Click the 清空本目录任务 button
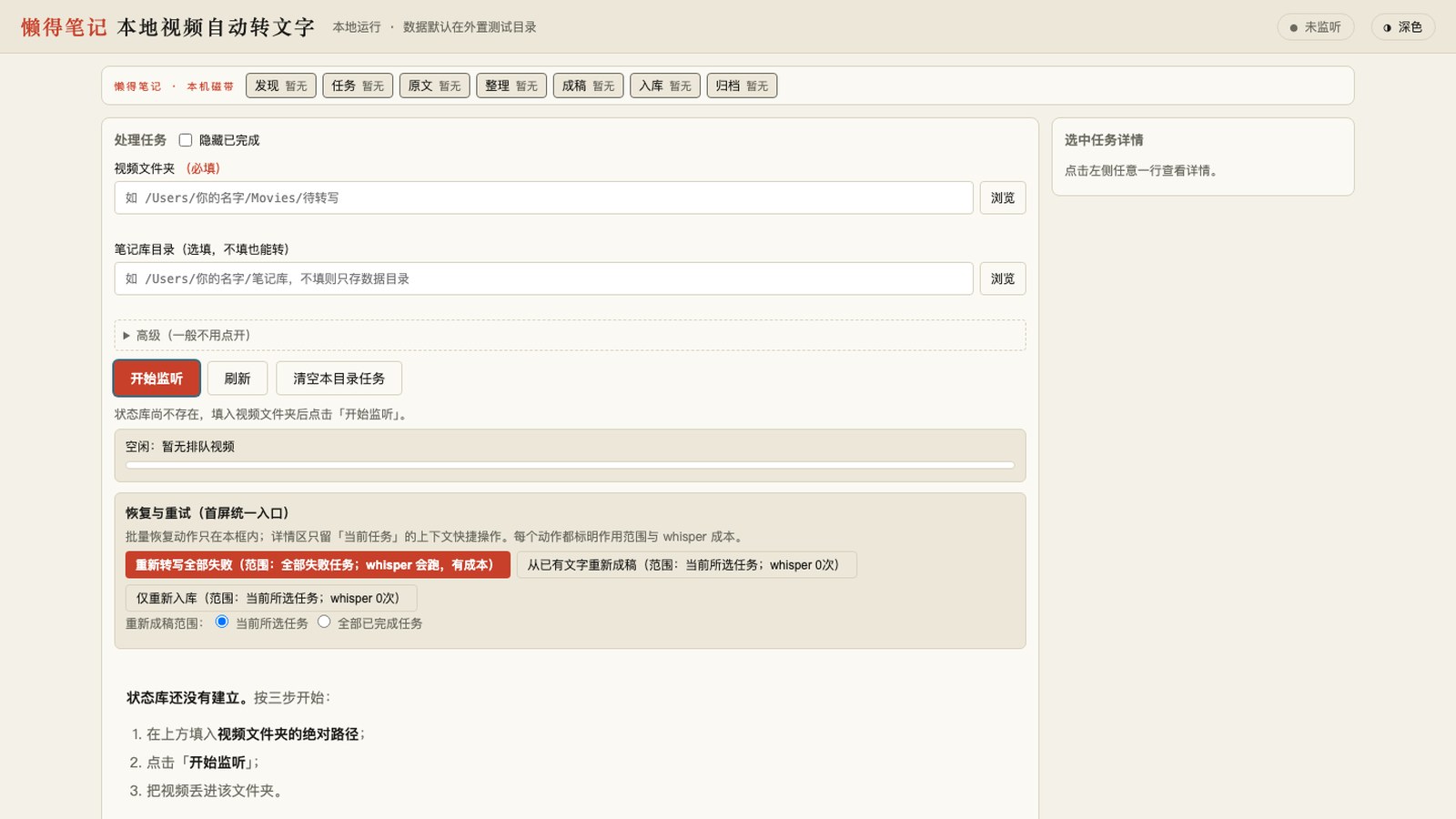 tap(339, 379)
